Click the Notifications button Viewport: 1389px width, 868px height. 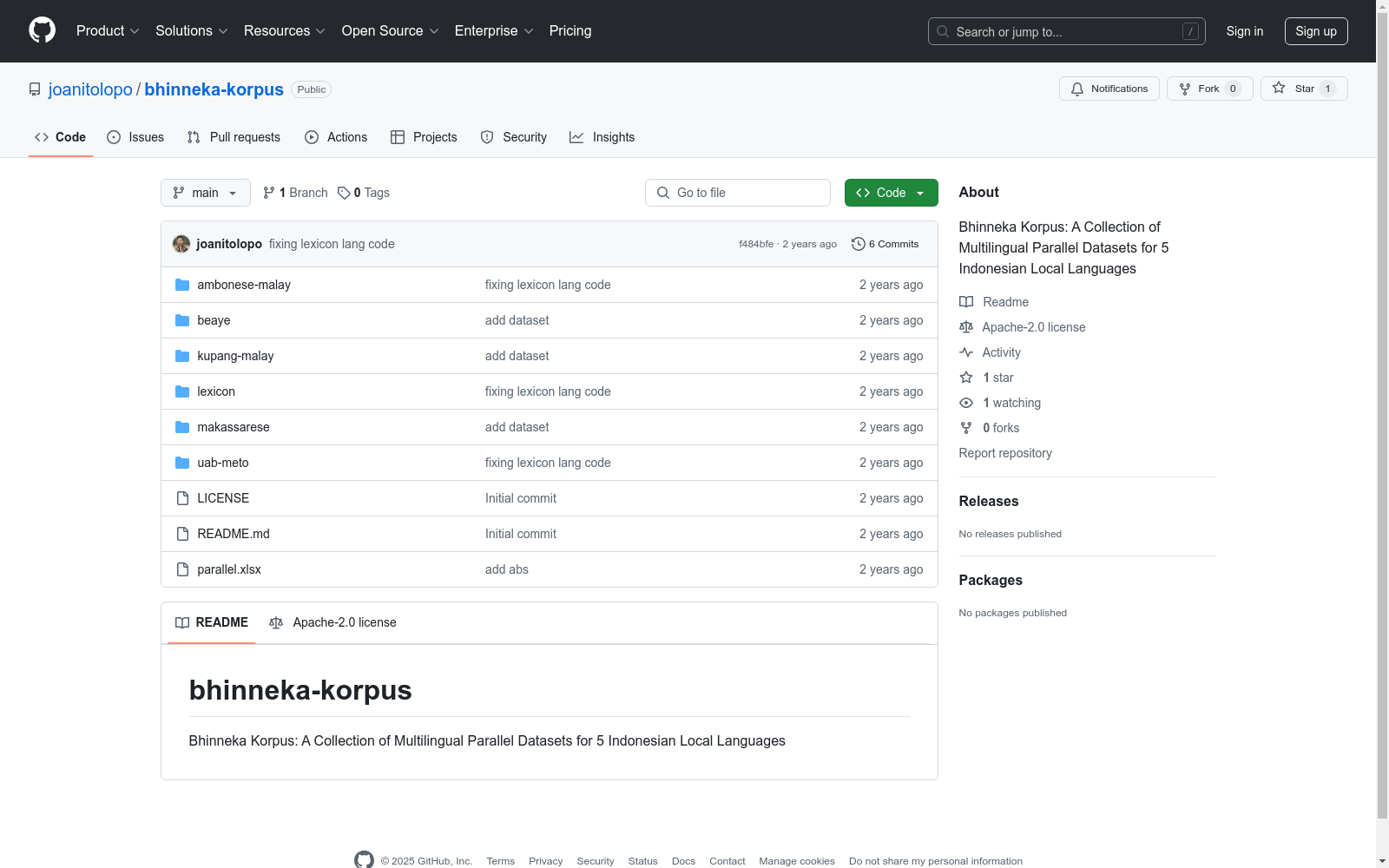[x=1109, y=89]
